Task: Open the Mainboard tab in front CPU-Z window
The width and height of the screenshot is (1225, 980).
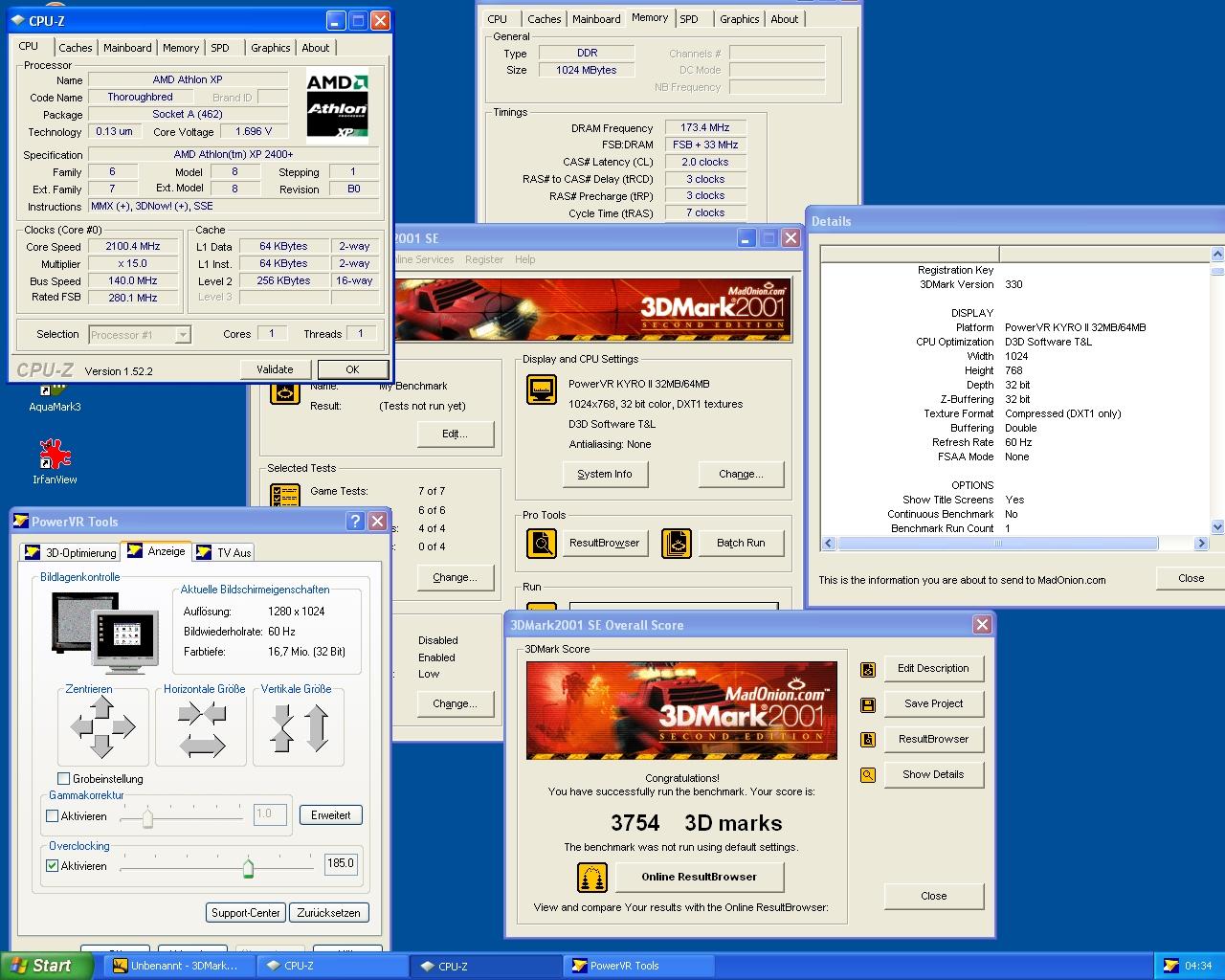Action: tap(127, 48)
